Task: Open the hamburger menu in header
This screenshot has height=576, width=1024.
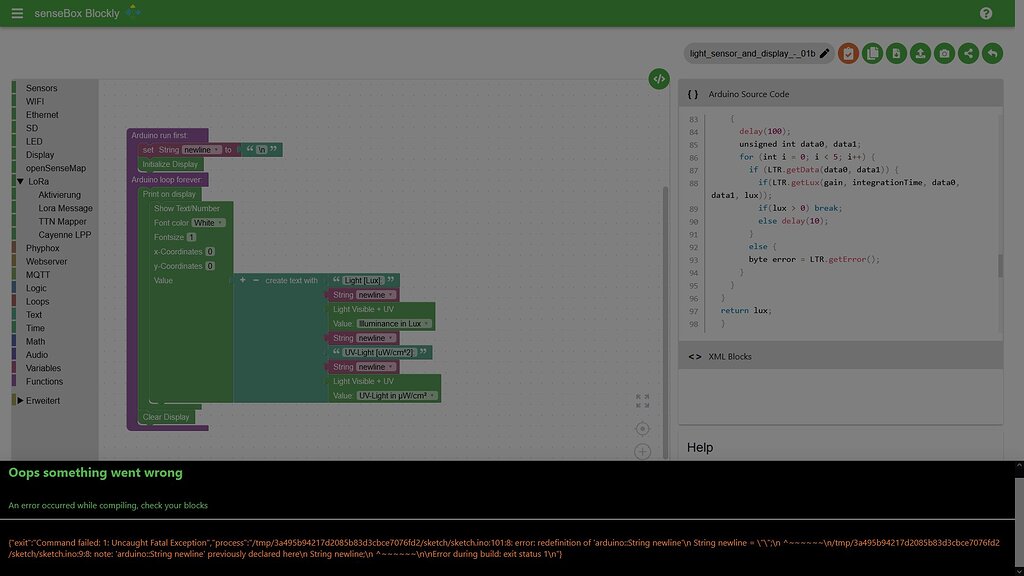Action: (17, 13)
